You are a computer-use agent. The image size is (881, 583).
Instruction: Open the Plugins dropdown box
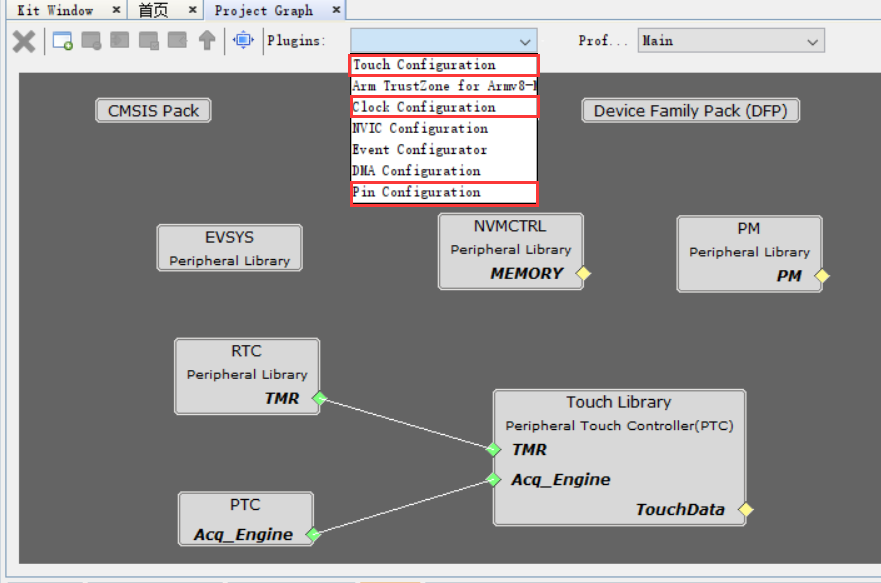(443, 40)
